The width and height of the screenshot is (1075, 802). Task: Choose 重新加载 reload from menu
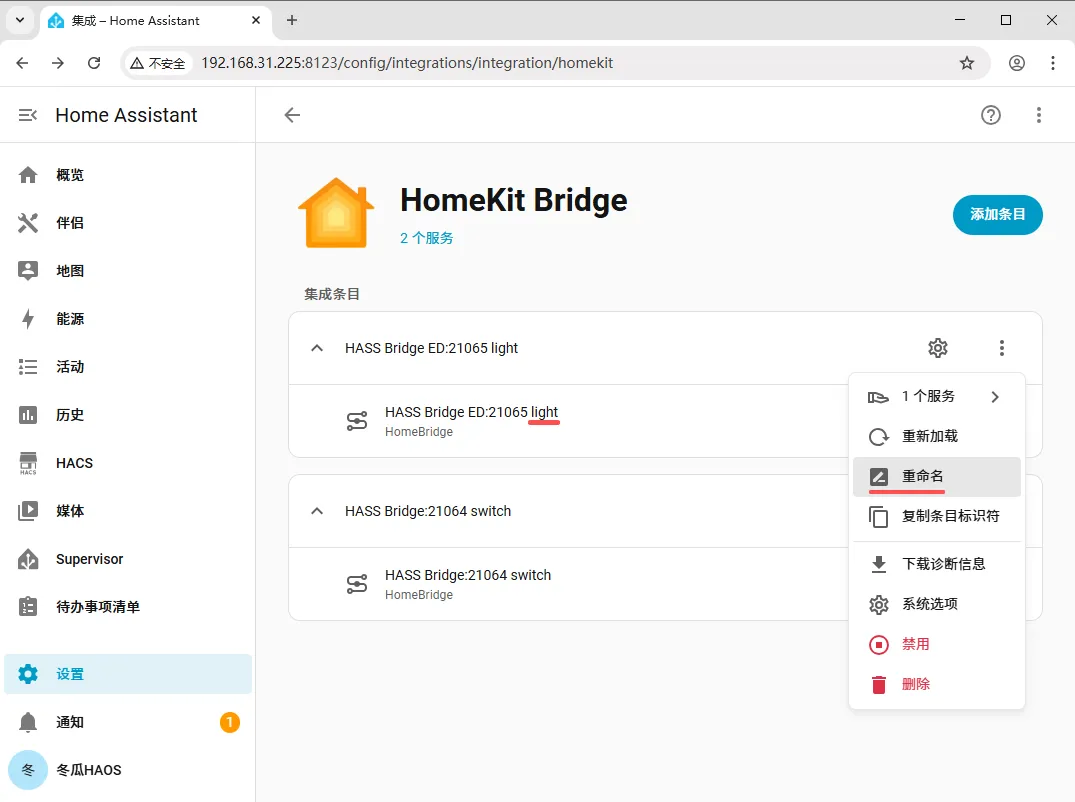click(x=937, y=437)
